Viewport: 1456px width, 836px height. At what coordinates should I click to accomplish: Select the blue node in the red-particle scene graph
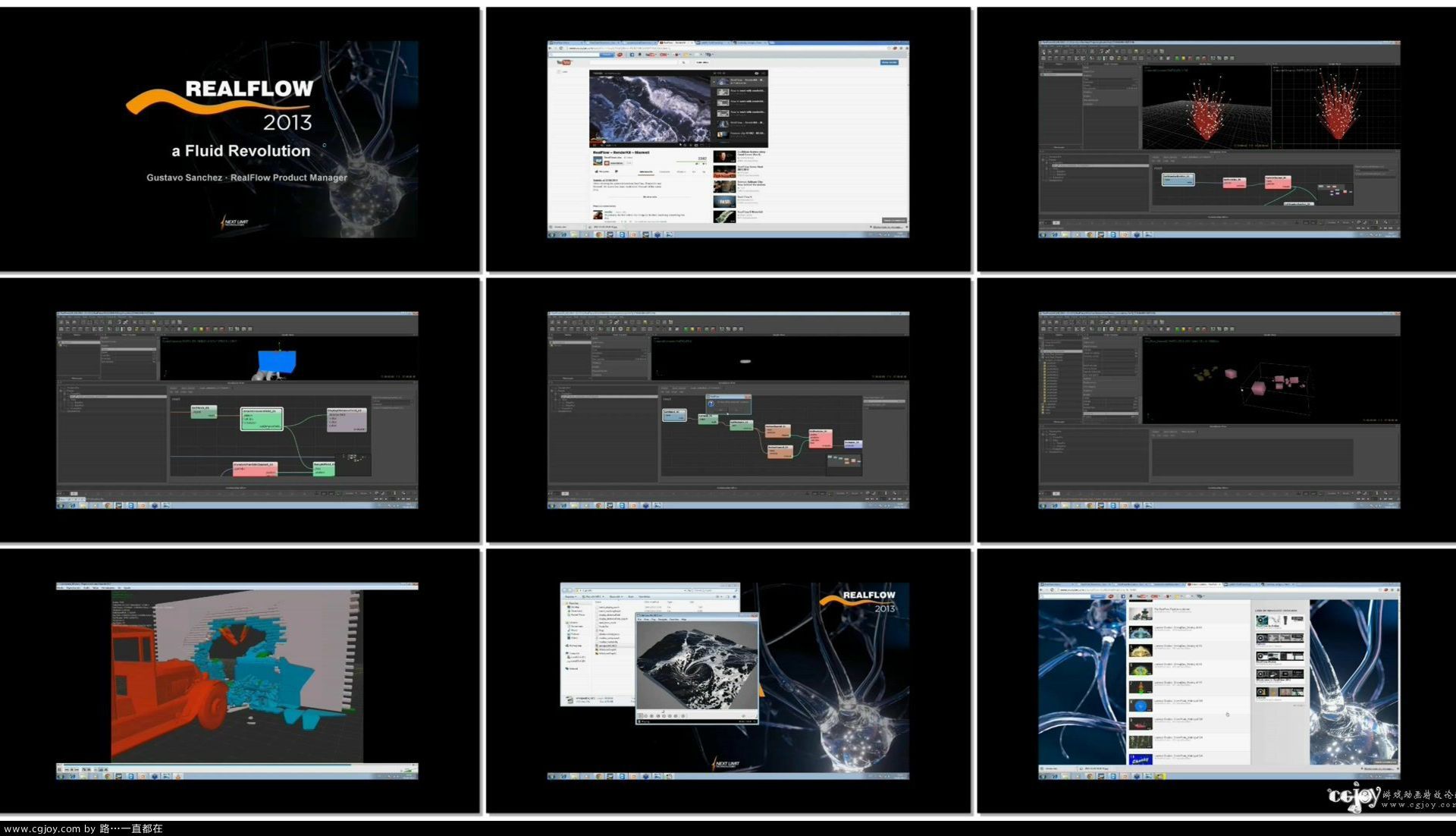[1178, 180]
